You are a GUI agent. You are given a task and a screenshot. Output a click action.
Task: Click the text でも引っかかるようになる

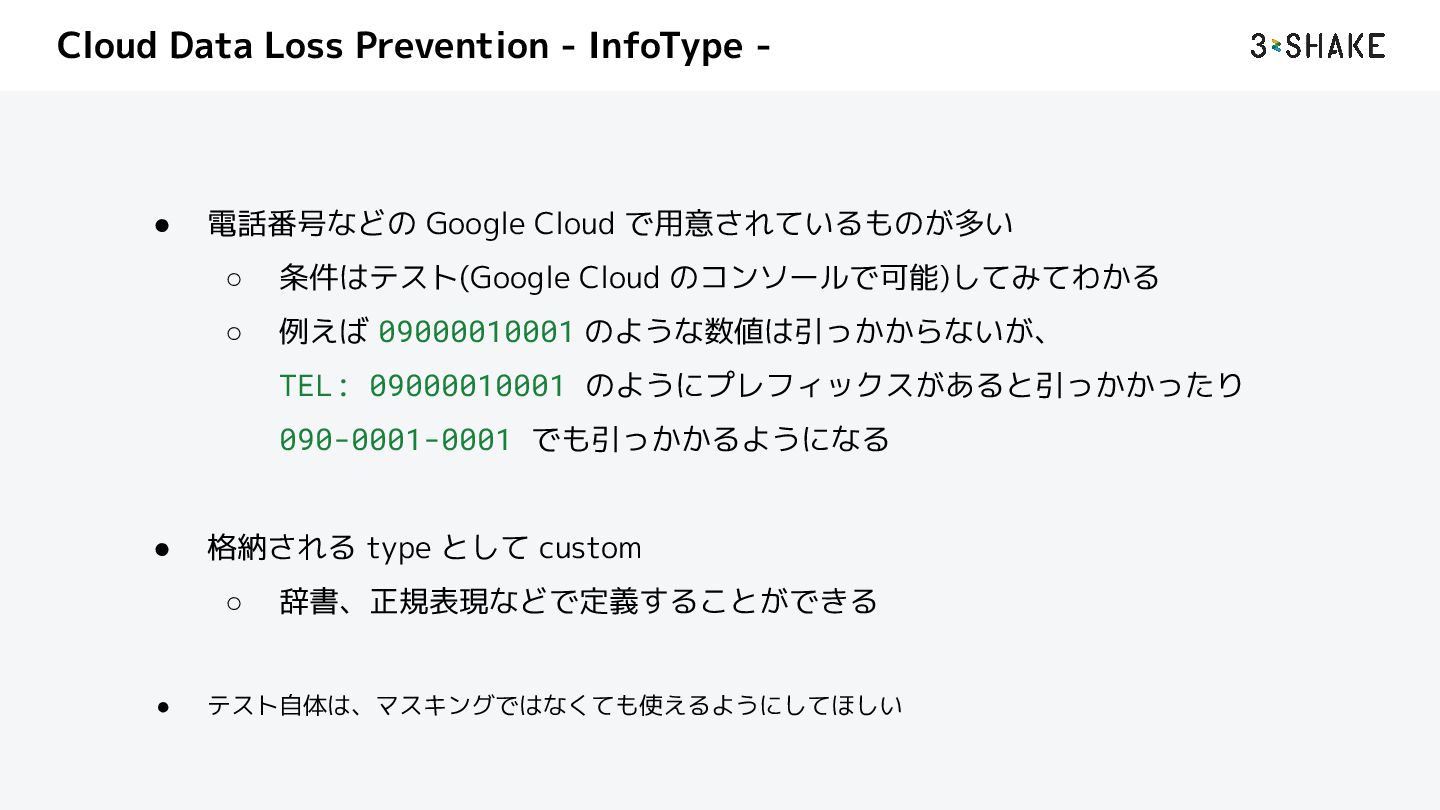coord(710,440)
